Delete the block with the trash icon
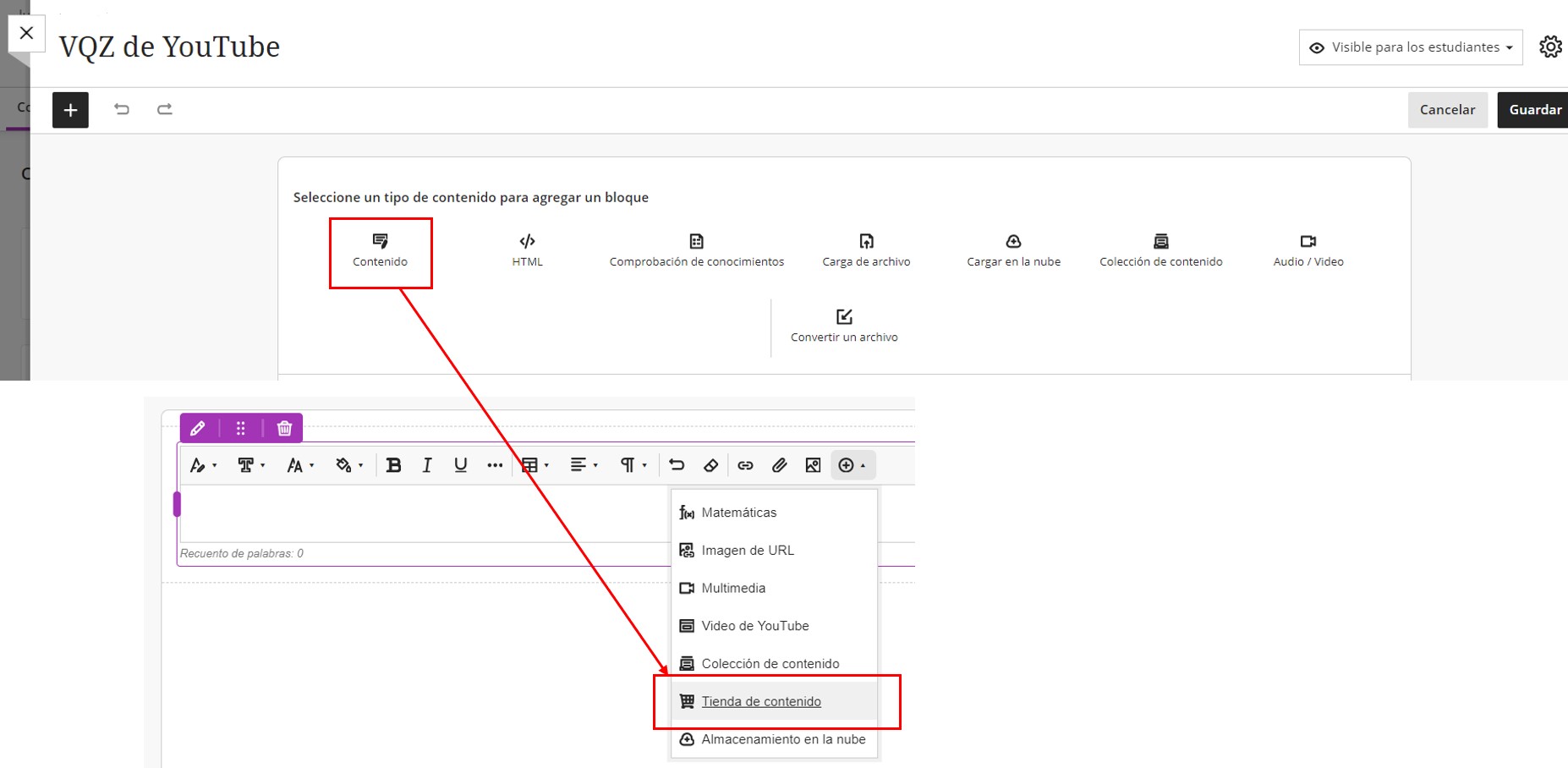This screenshot has height=768, width=1568. [284, 428]
